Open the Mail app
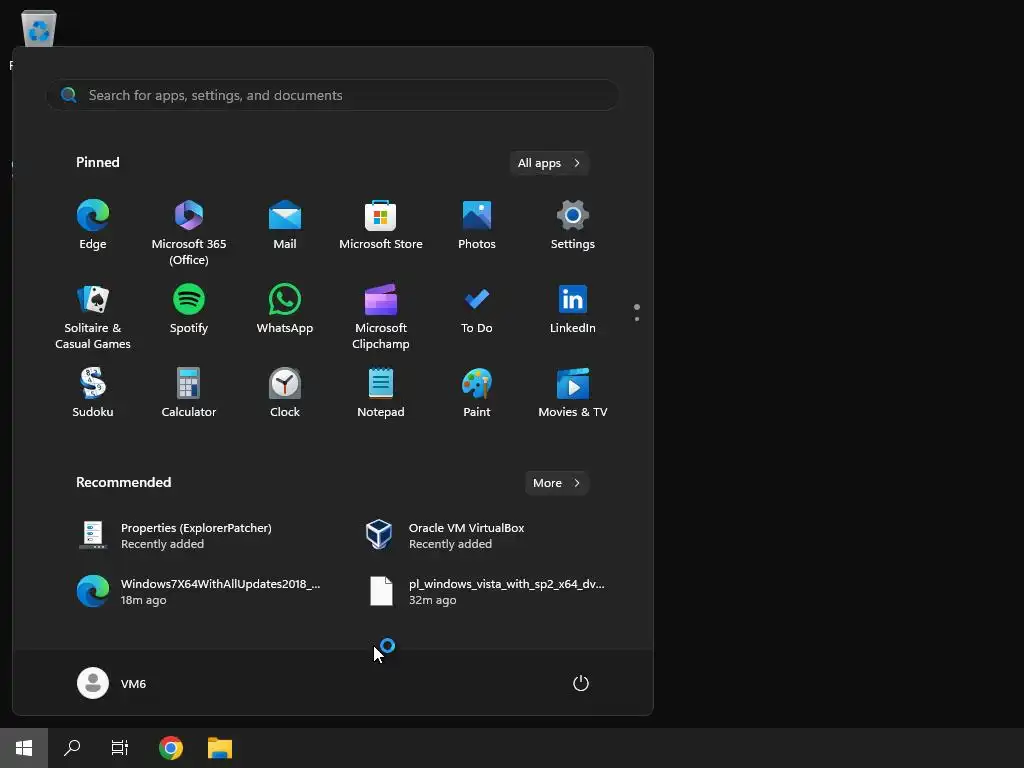 pyautogui.click(x=285, y=225)
